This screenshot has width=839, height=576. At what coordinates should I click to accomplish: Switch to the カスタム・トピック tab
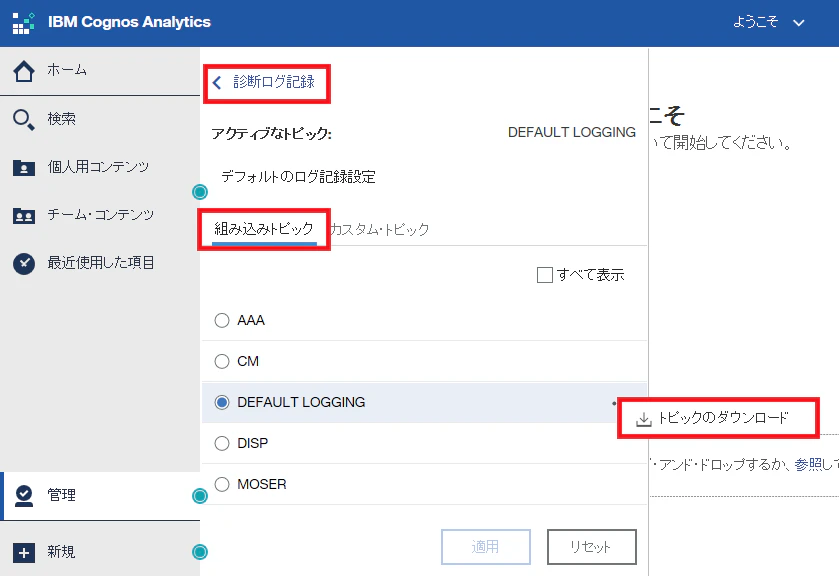click(x=379, y=230)
